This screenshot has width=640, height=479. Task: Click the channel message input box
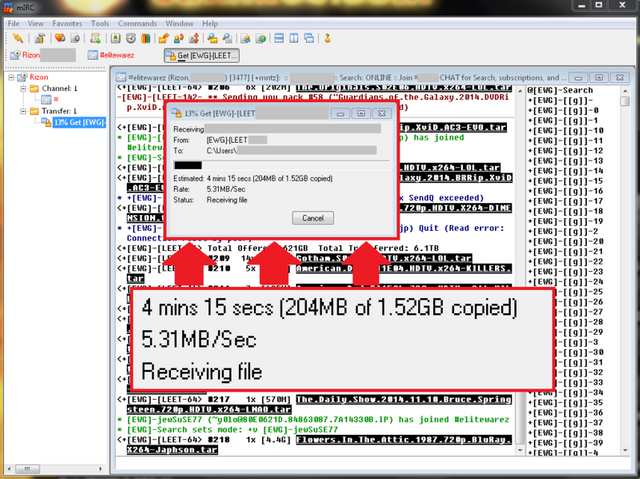(373, 463)
